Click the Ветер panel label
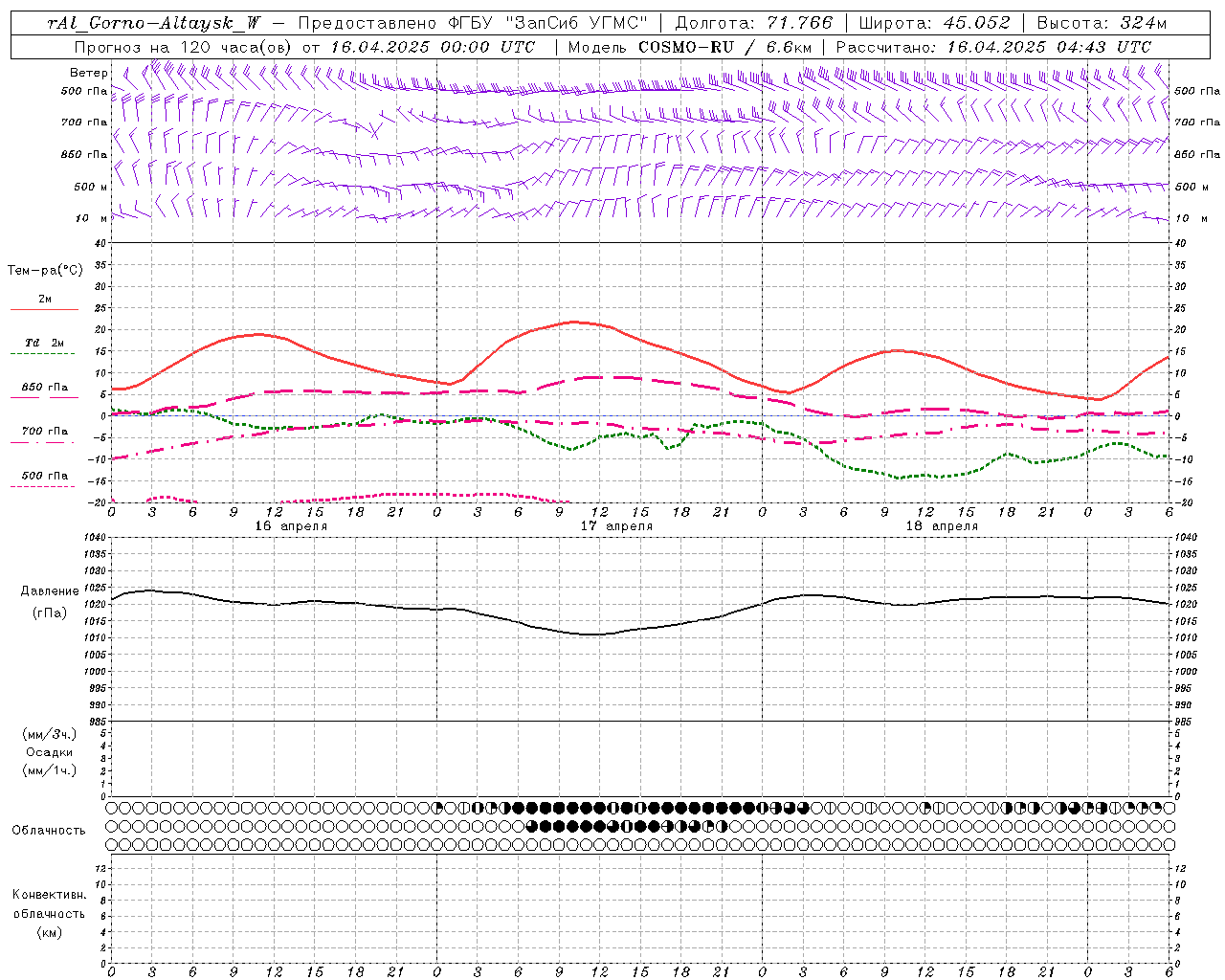1225x980 pixels. coord(89,73)
